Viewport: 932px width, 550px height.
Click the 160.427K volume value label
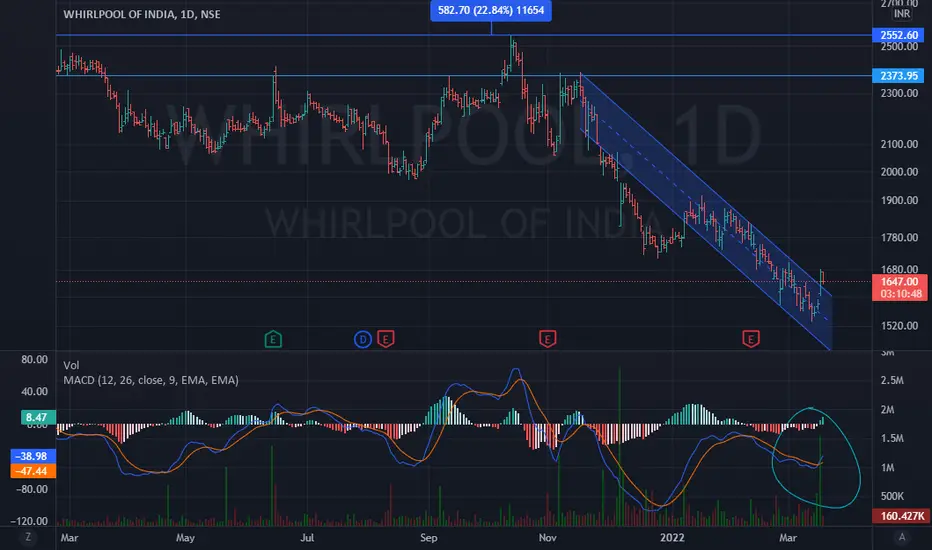click(899, 516)
